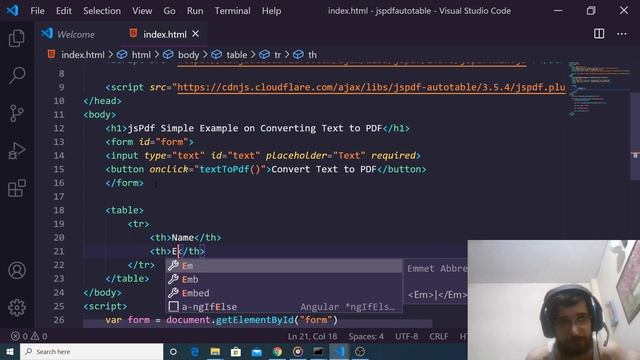Screen dimensions: 640x360
Task: Choose the Embed suggestion
Action: [x=284, y=293]
